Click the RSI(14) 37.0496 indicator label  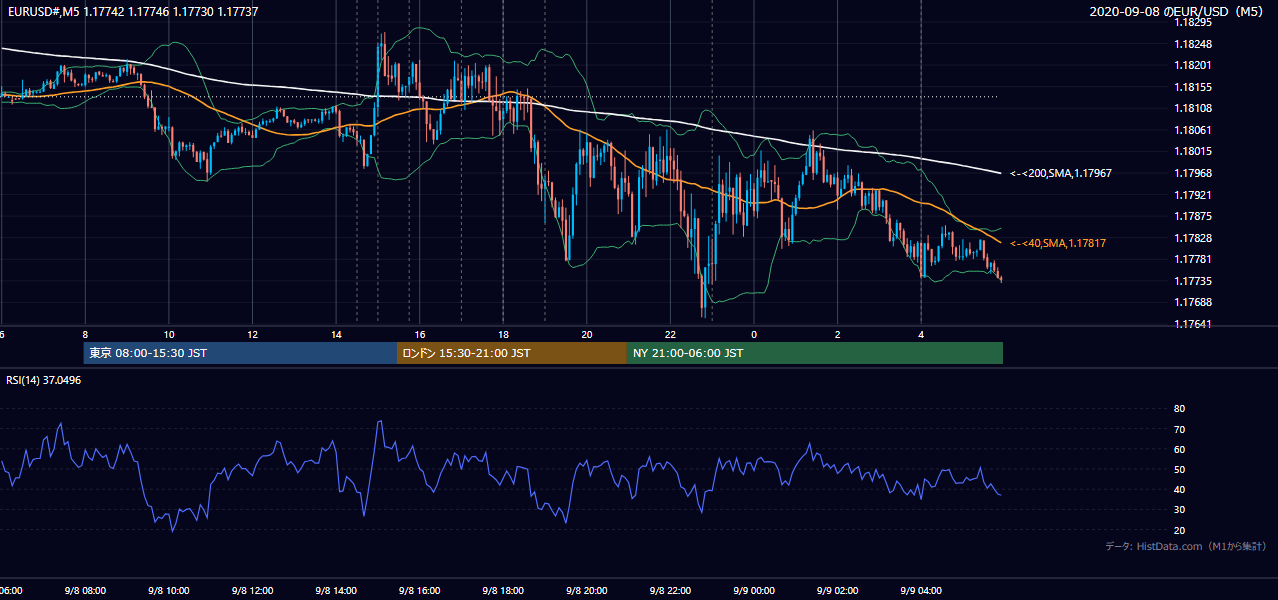point(44,380)
